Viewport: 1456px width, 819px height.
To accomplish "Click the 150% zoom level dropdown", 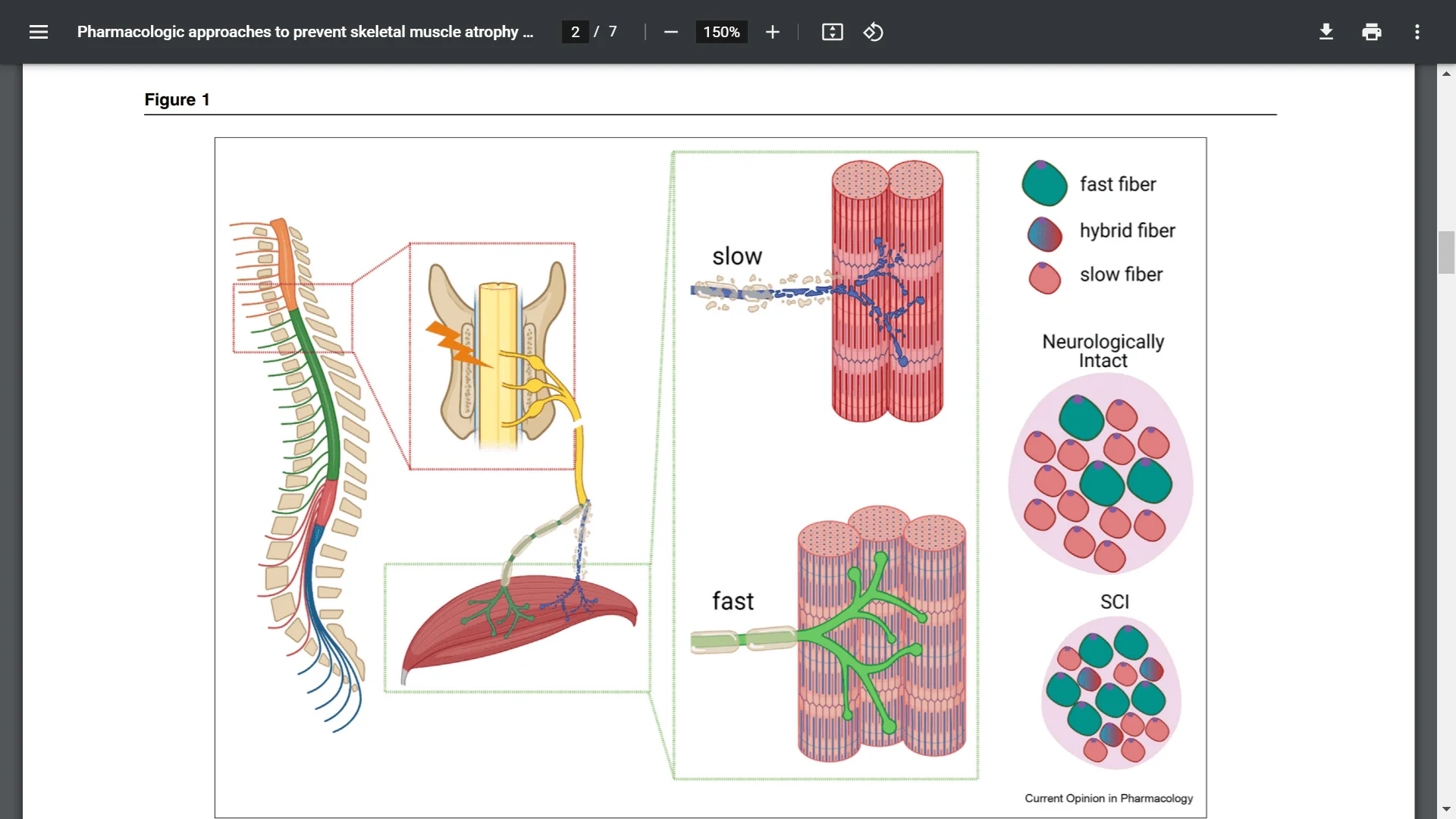I will point(720,31).
